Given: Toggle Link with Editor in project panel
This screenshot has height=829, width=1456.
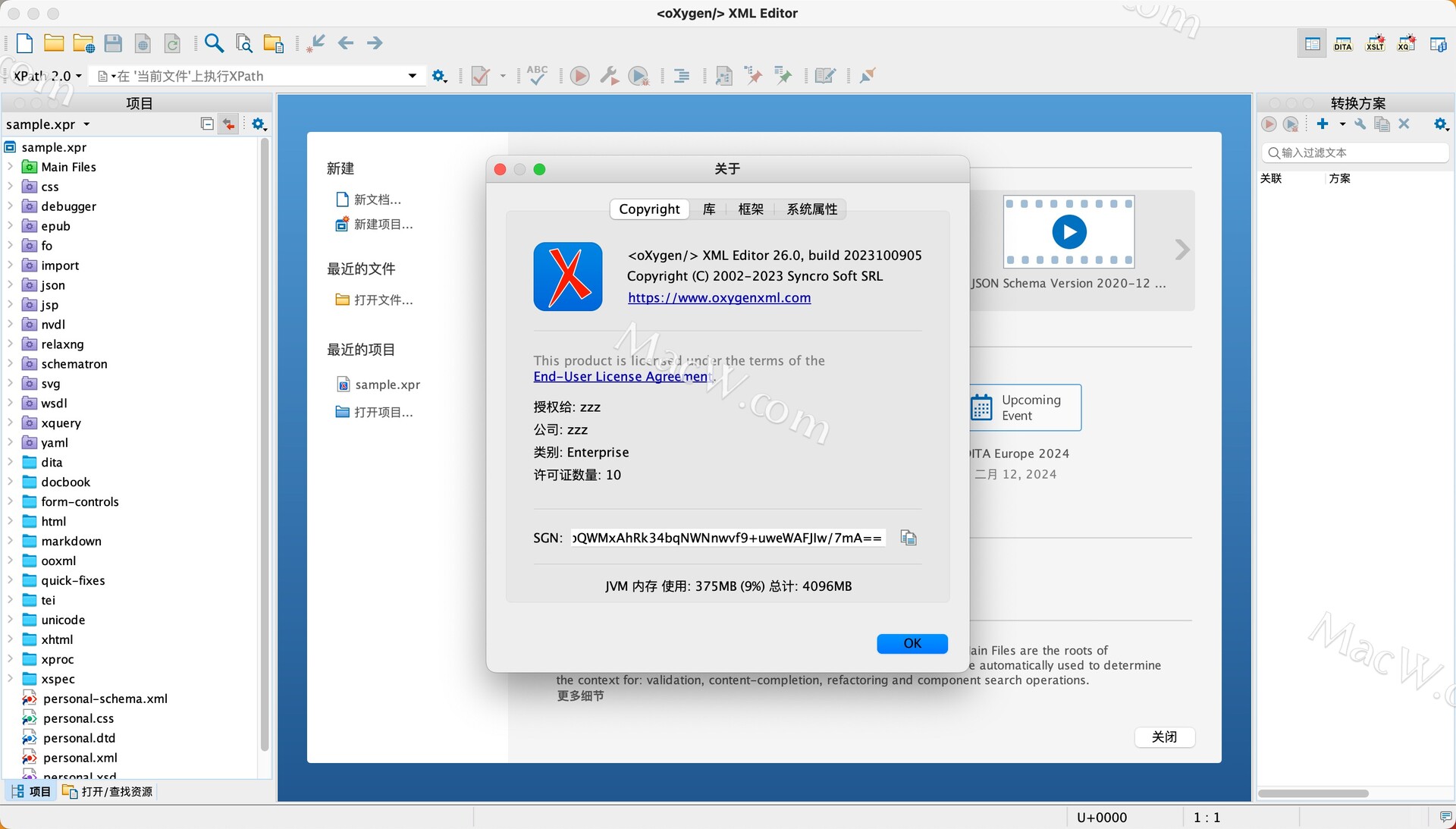Looking at the screenshot, I should (x=228, y=124).
